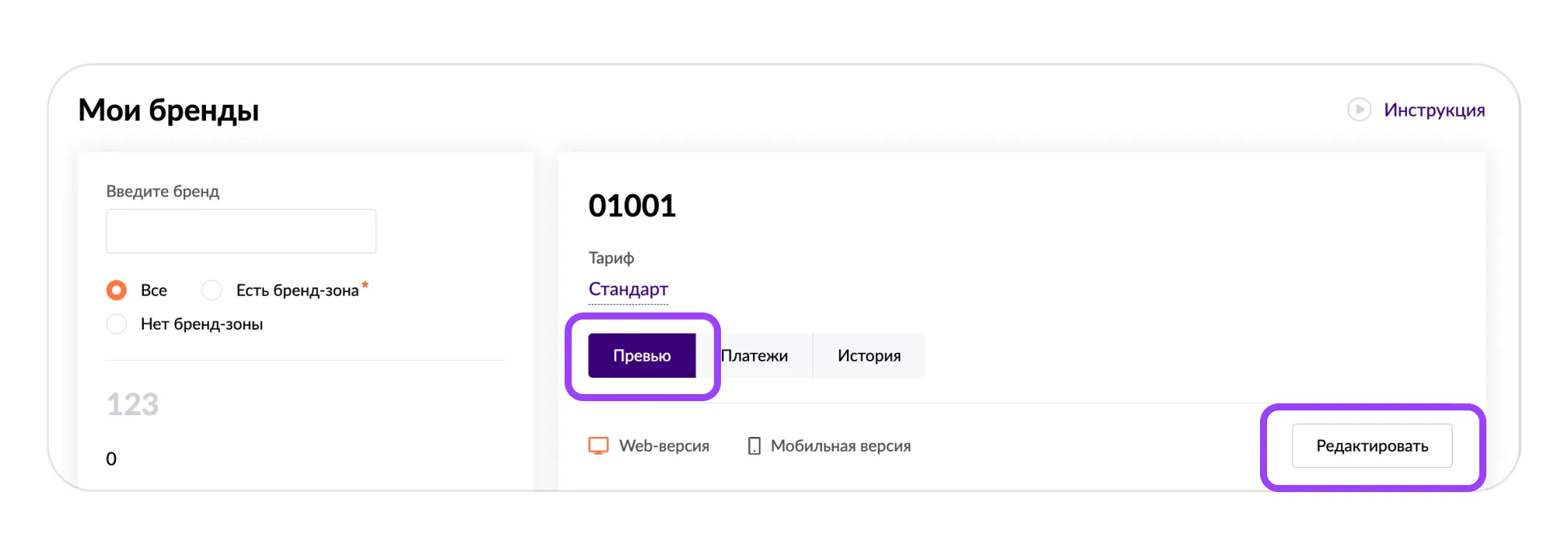Screen dimensions: 1568x555
Task: Click the orange monitor Web-версия icon
Action: (598, 446)
